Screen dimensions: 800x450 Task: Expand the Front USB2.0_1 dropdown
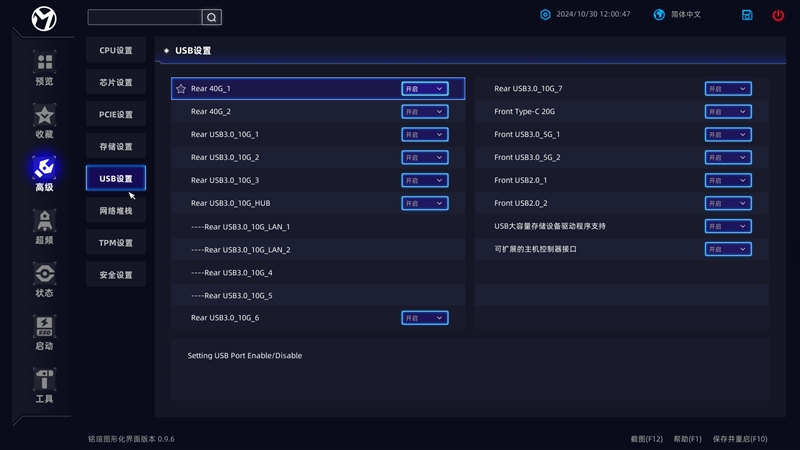tap(728, 180)
